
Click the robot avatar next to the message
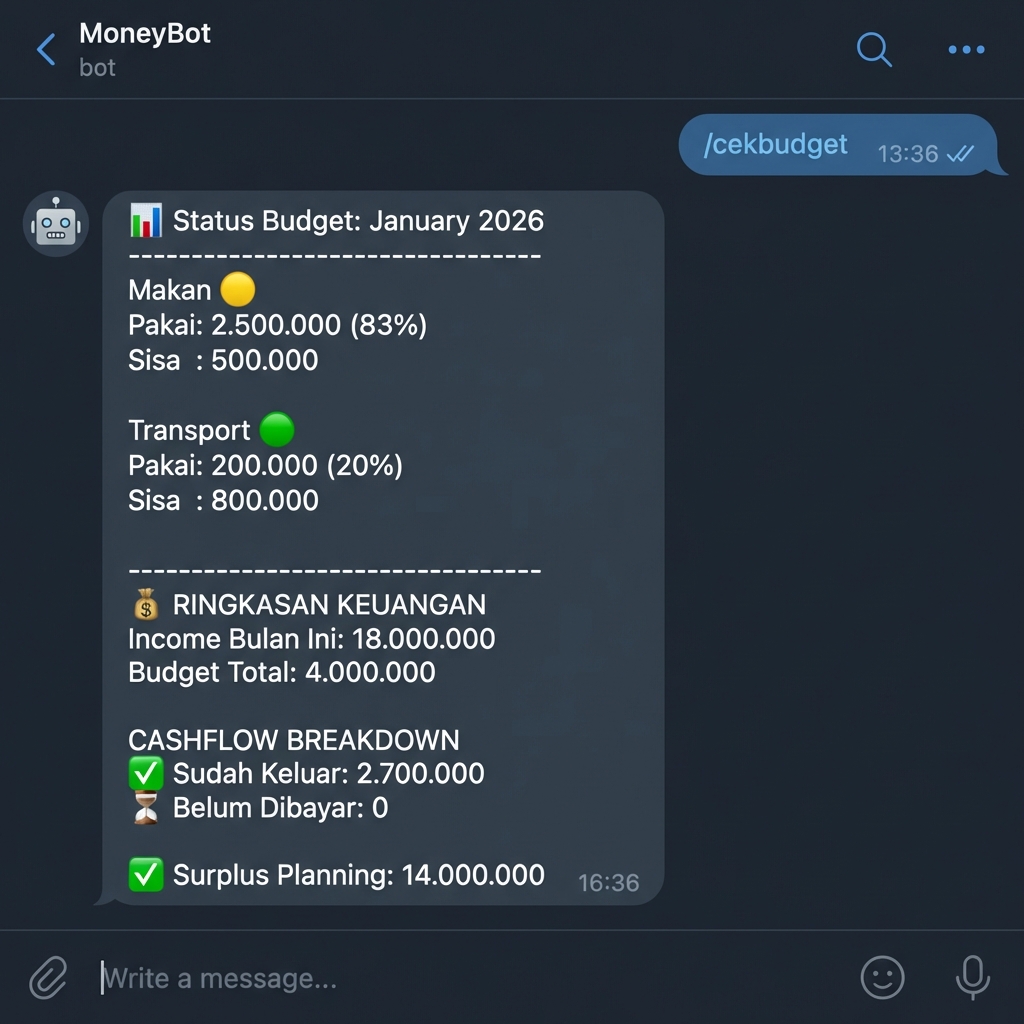(55, 224)
